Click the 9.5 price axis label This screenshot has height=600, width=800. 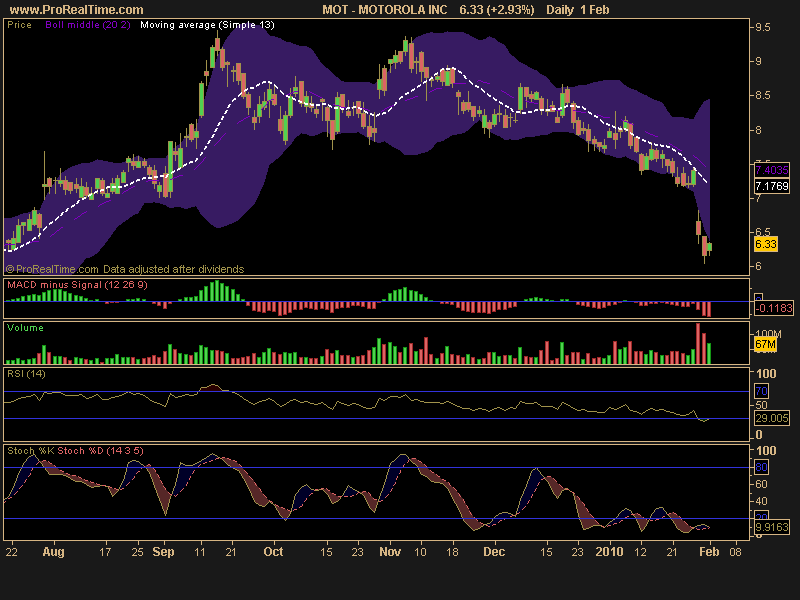762,27
